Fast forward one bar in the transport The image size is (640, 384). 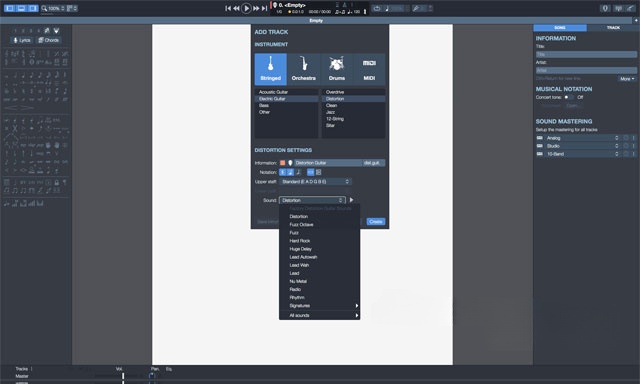tap(256, 8)
